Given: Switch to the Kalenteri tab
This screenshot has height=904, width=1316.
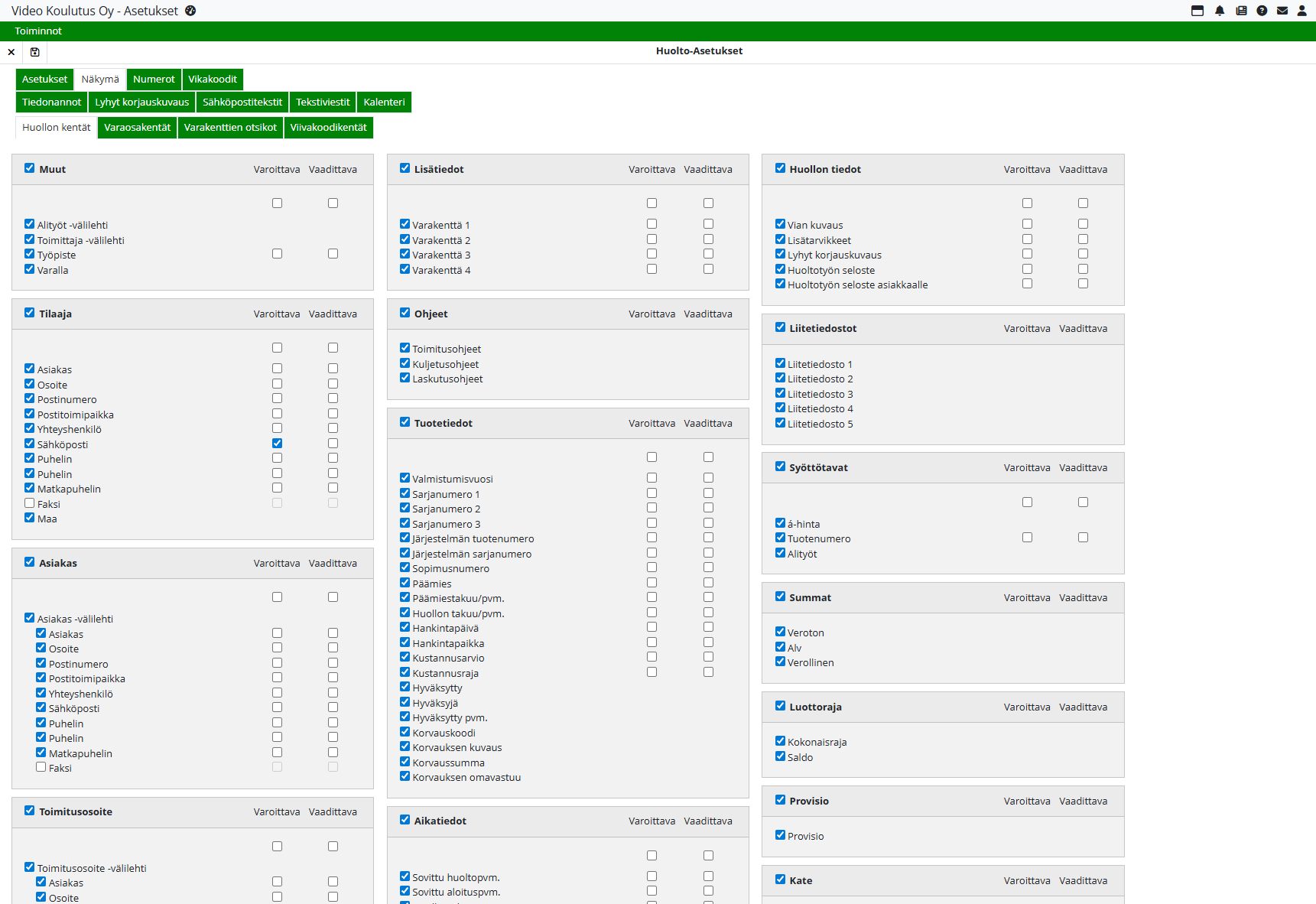Looking at the screenshot, I should [384, 102].
